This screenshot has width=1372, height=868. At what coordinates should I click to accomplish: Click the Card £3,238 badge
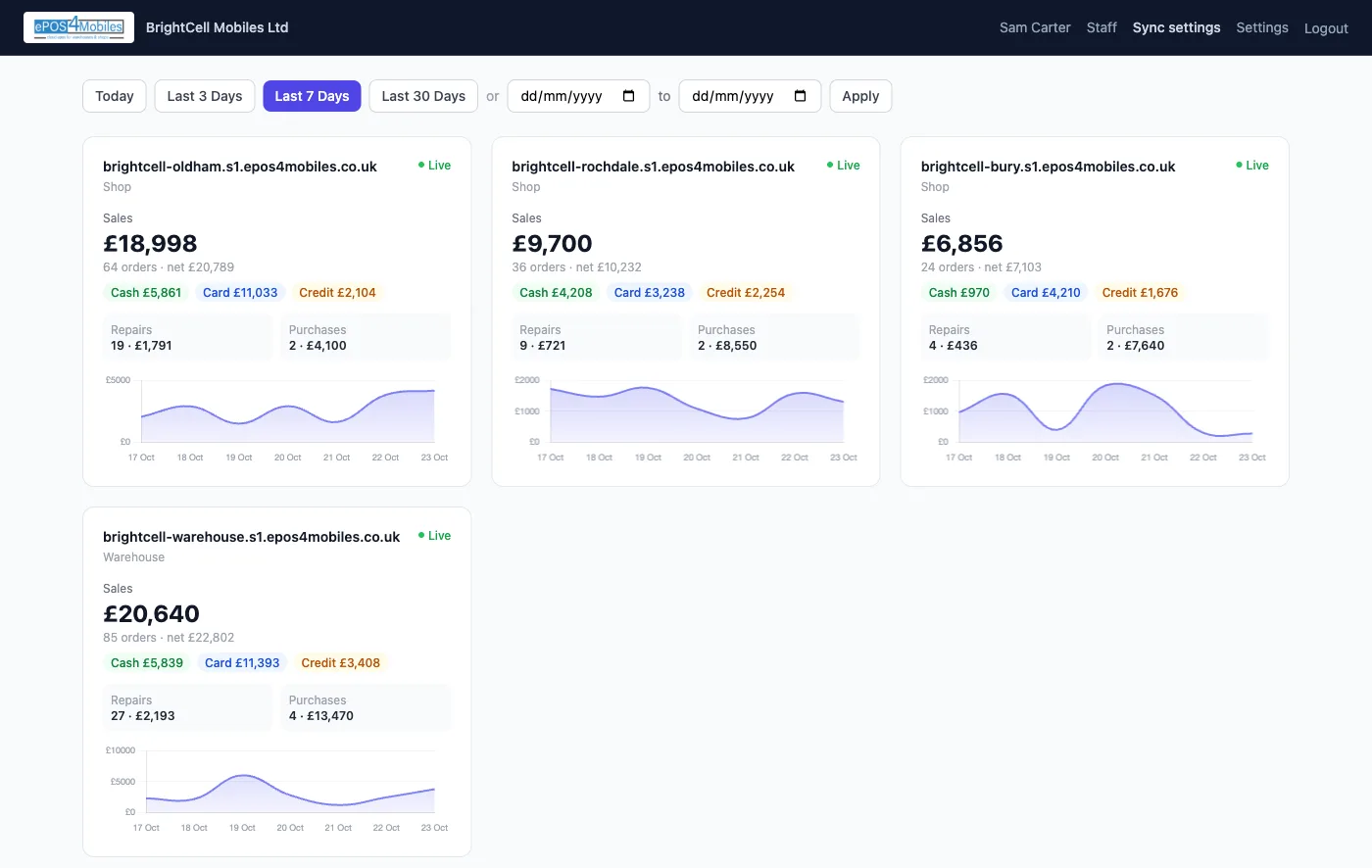(649, 293)
